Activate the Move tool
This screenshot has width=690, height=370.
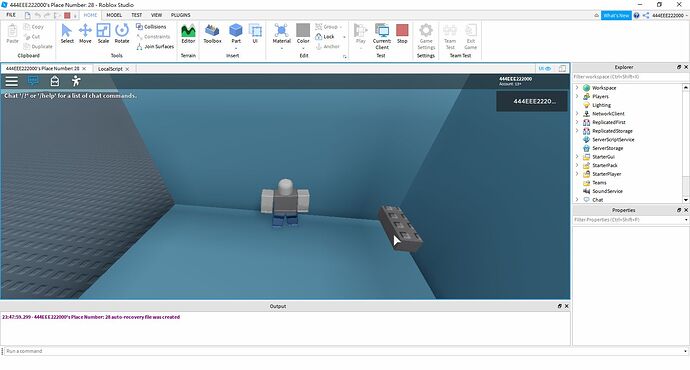click(85, 33)
